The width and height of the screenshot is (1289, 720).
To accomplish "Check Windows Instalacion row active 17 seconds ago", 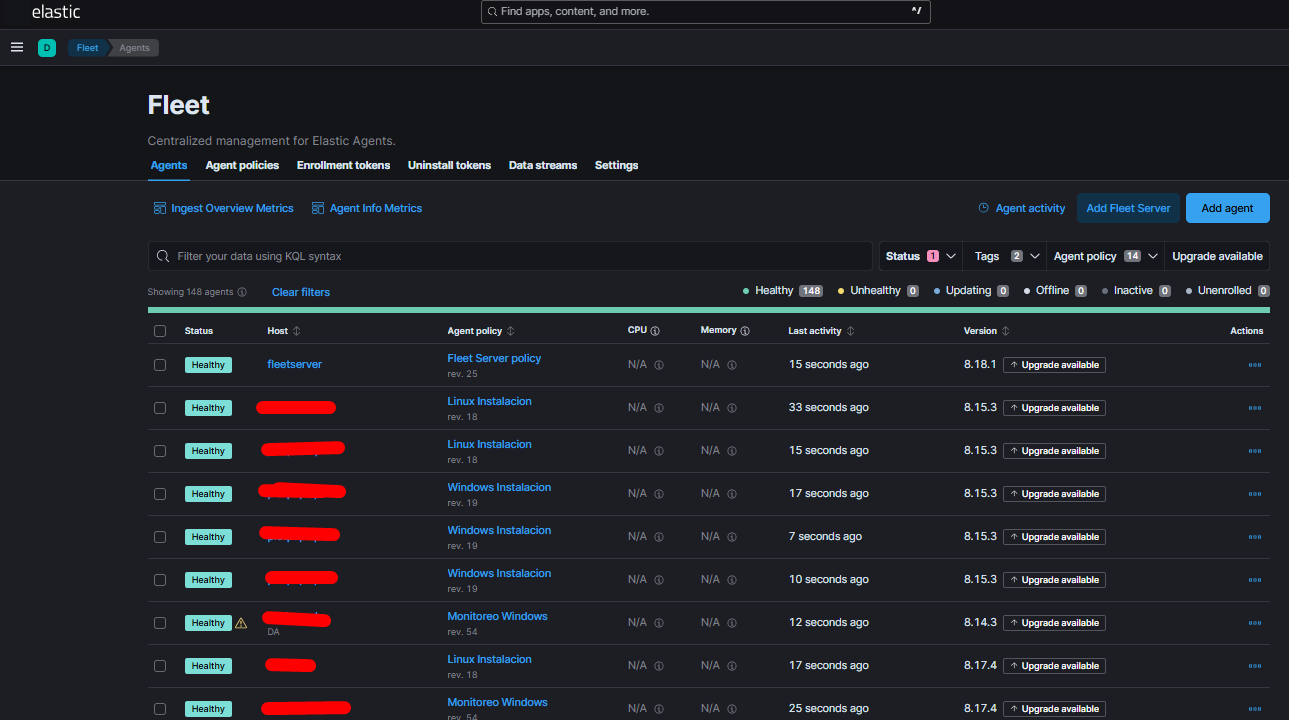I will pyautogui.click(x=160, y=494).
